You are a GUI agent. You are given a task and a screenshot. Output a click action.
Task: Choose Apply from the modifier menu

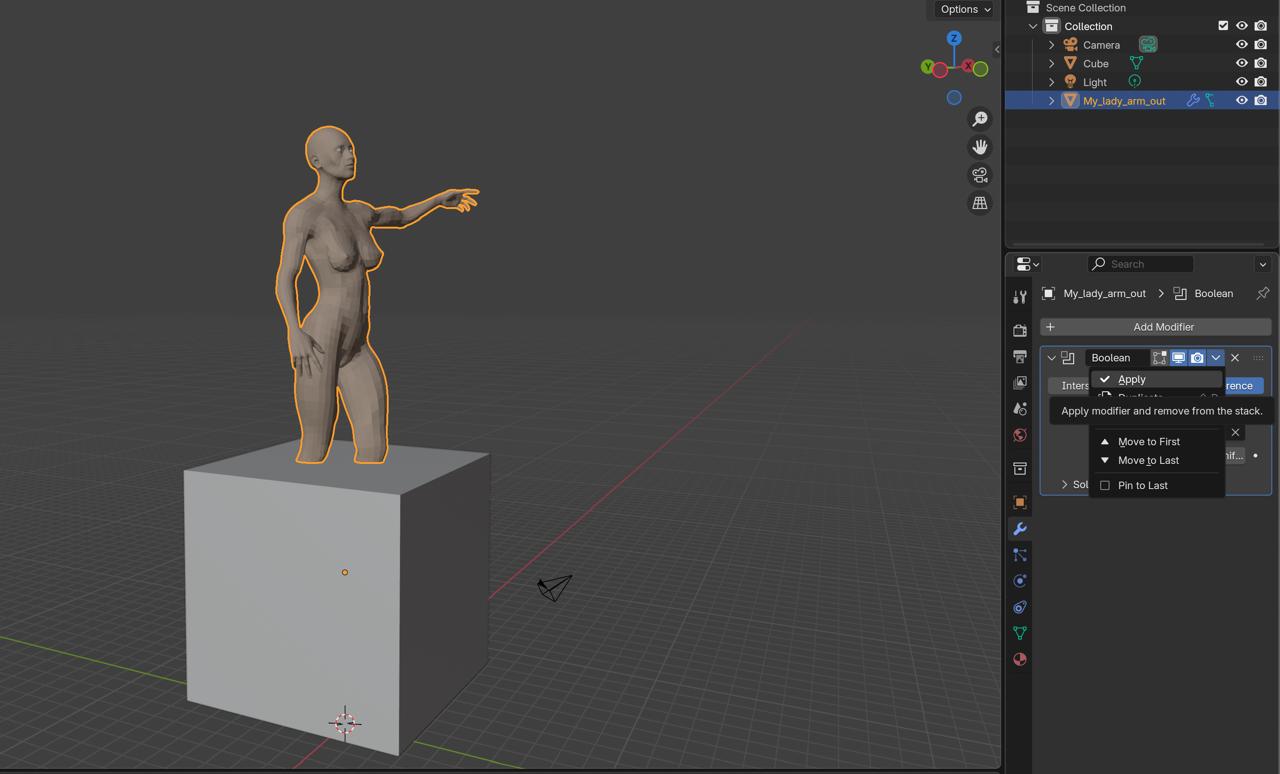point(1132,379)
